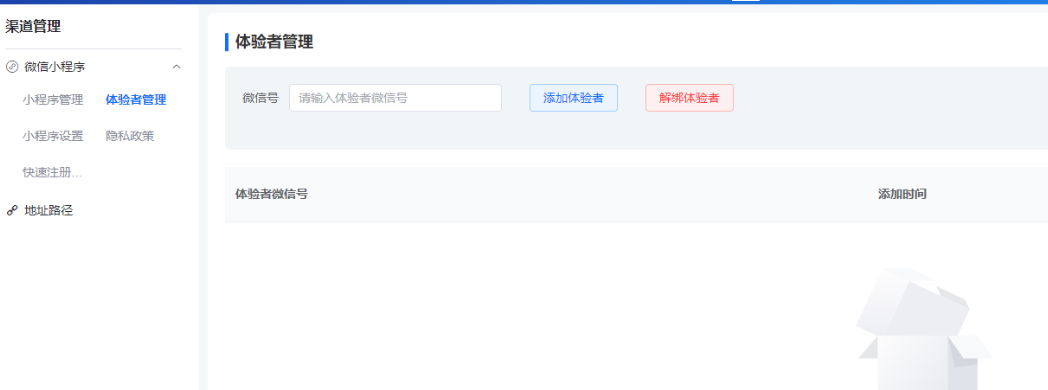Click the chain link icon beside 地址路径
This screenshot has width=1048, height=390.
pyautogui.click(x=11, y=211)
